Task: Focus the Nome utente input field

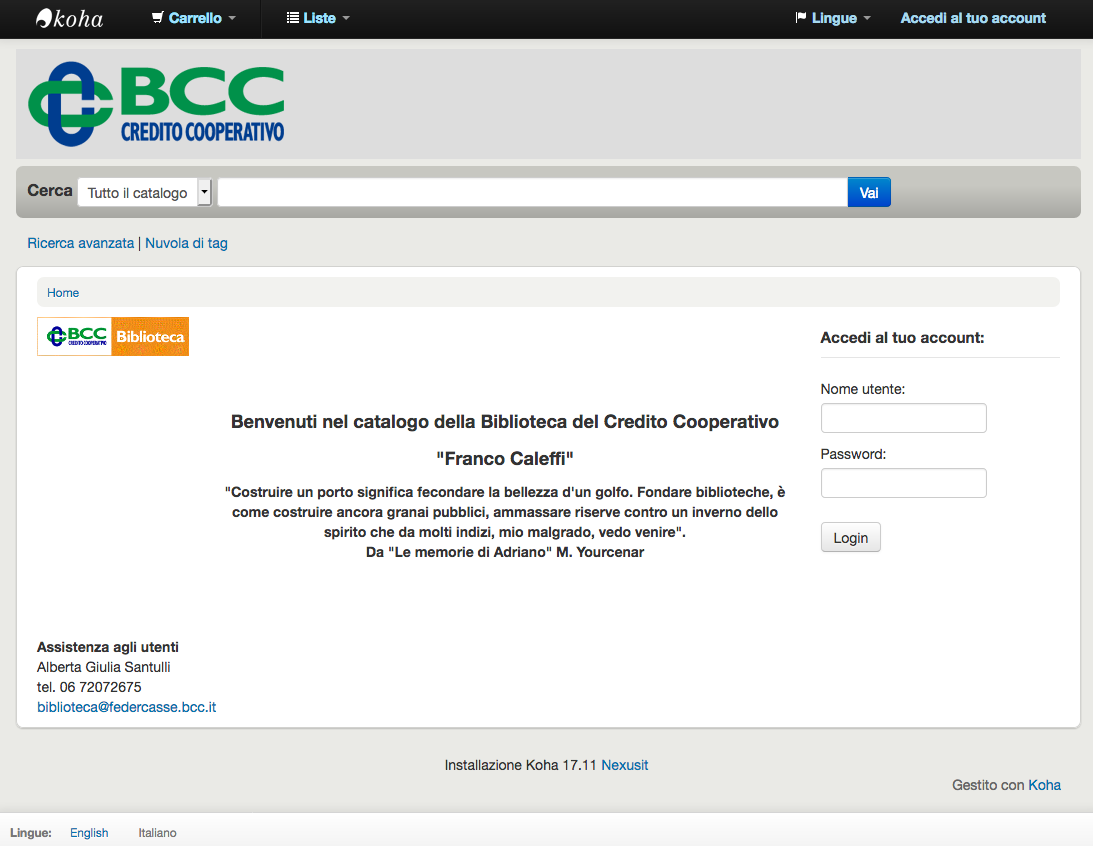Action: point(903,418)
